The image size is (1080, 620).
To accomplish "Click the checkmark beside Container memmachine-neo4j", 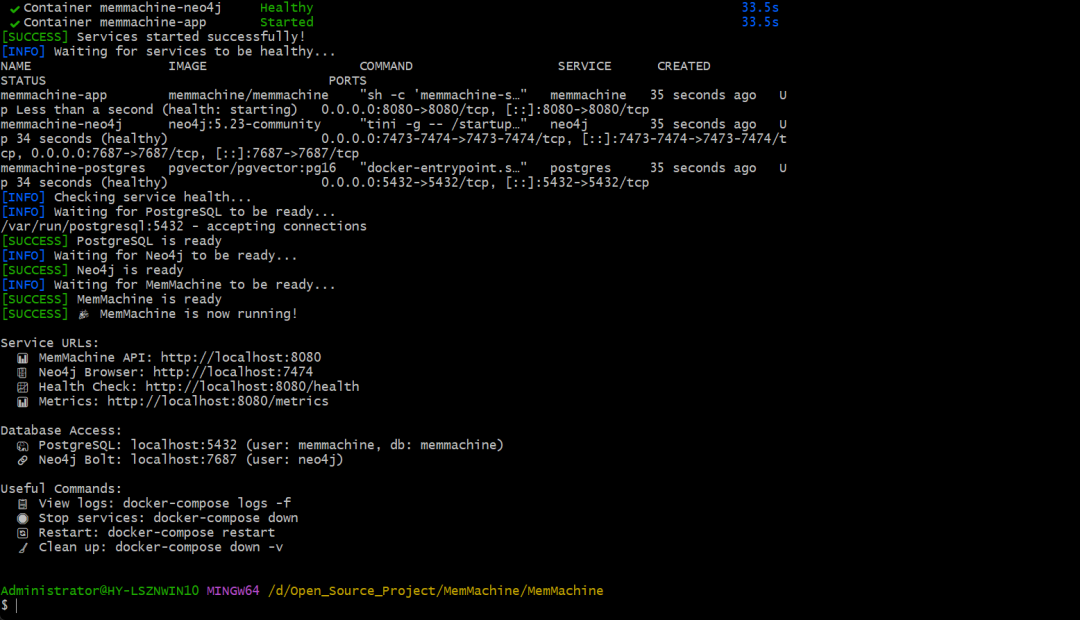I will [14, 9].
